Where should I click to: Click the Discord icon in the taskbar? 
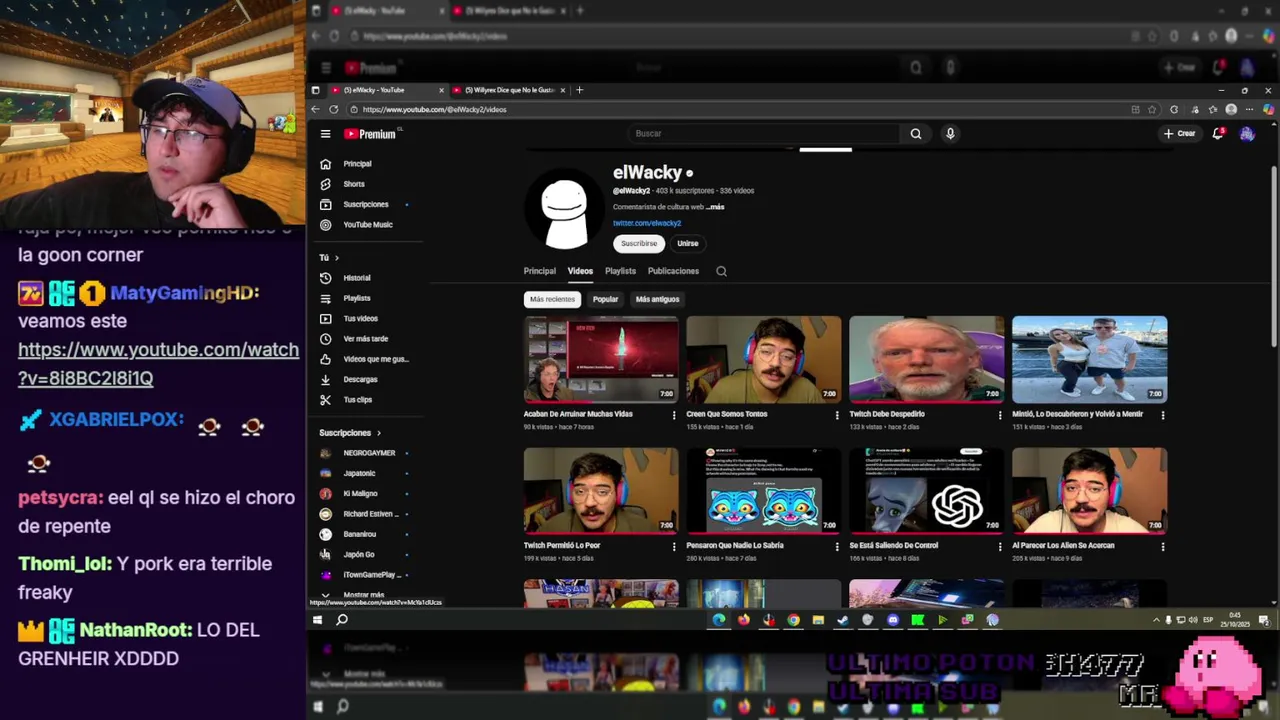892,620
